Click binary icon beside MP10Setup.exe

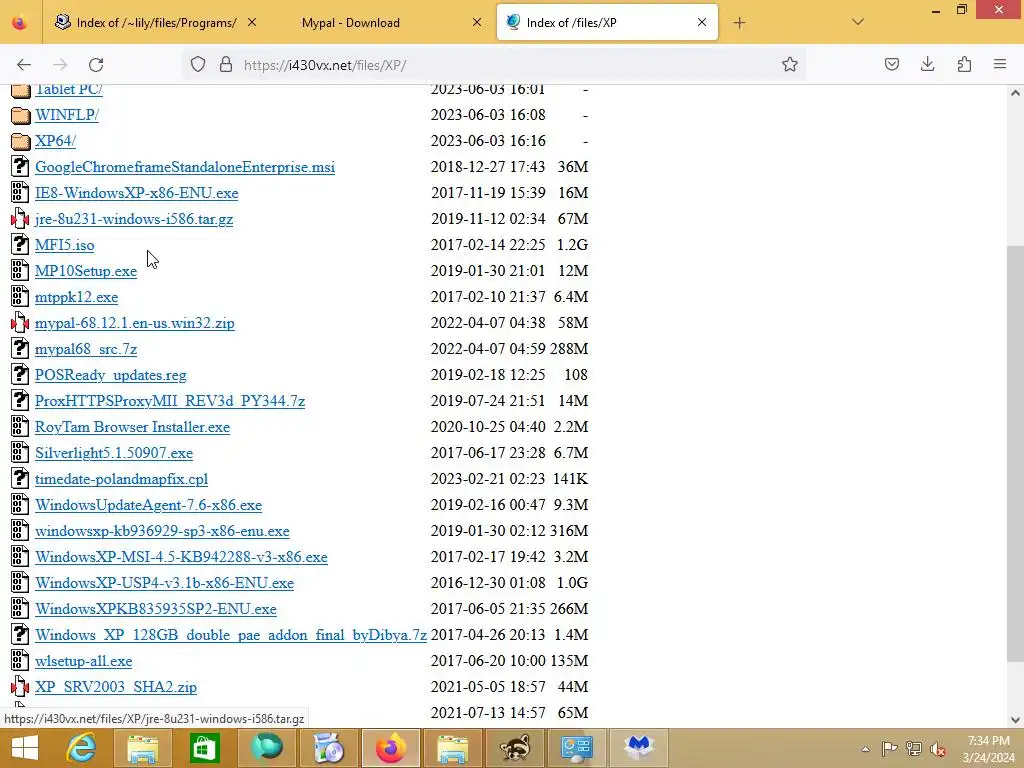pyautogui.click(x=20, y=270)
